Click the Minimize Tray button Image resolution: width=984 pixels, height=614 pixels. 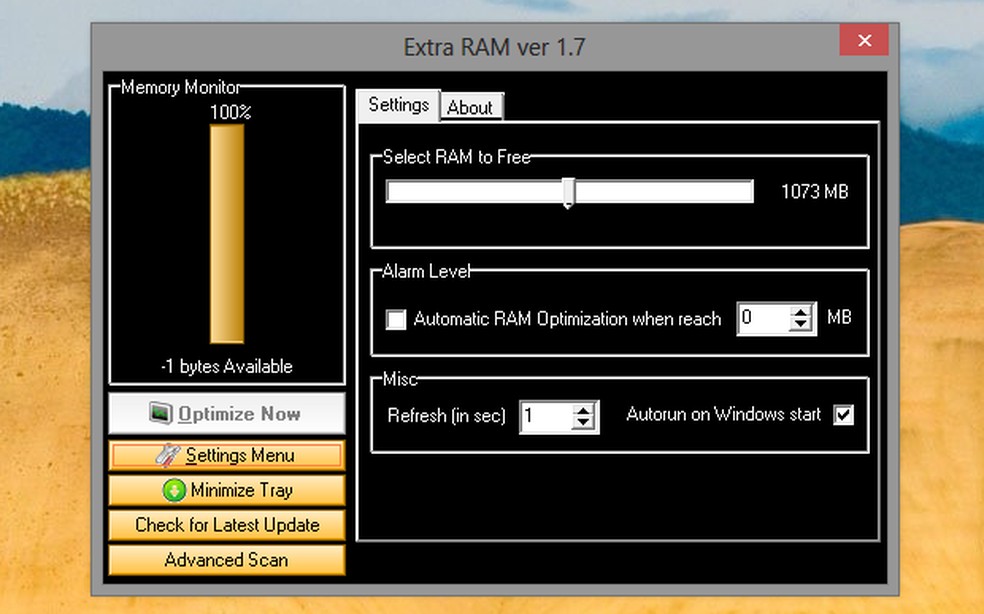[x=225, y=490]
